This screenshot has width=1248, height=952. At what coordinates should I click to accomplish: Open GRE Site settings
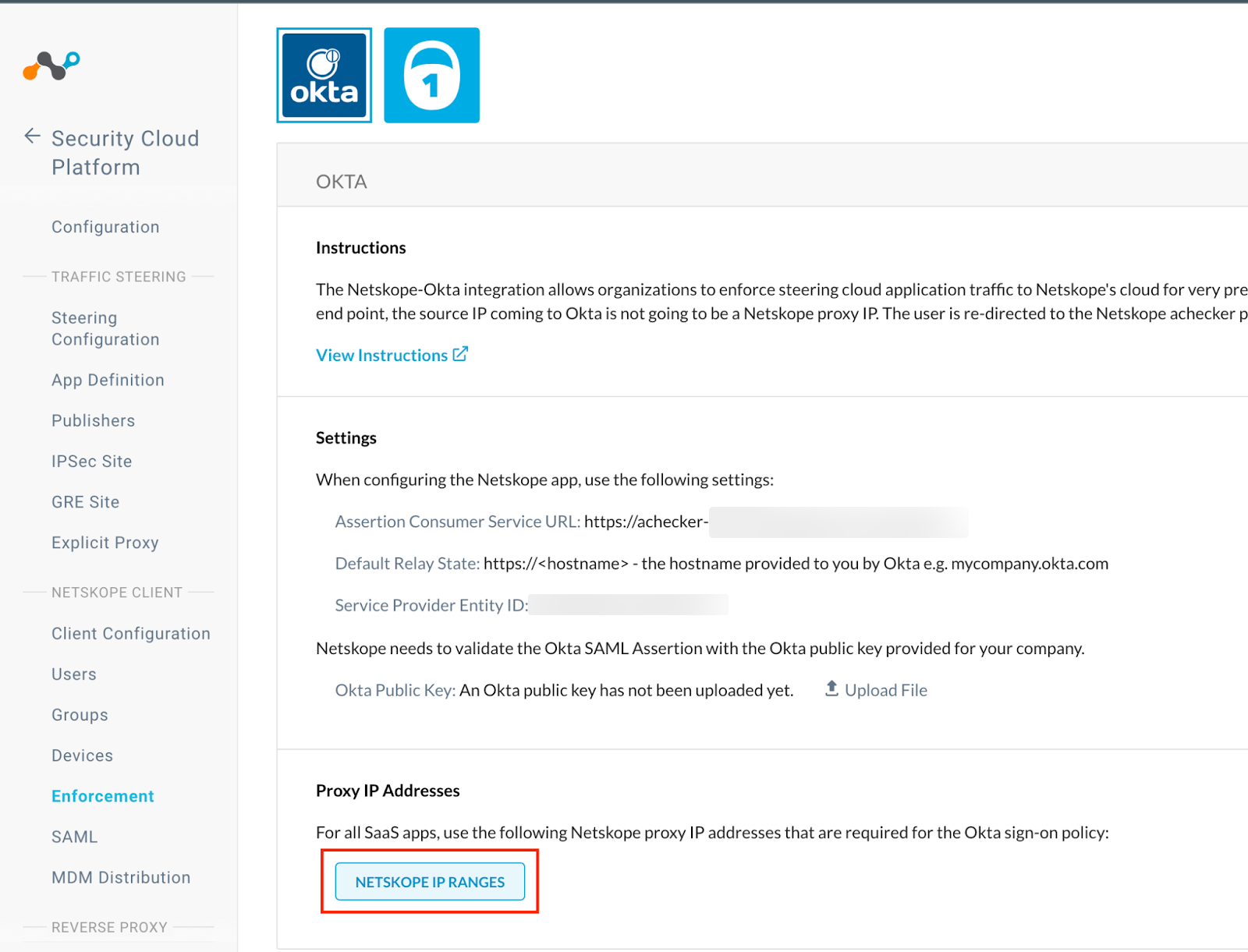pyautogui.click(x=85, y=501)
